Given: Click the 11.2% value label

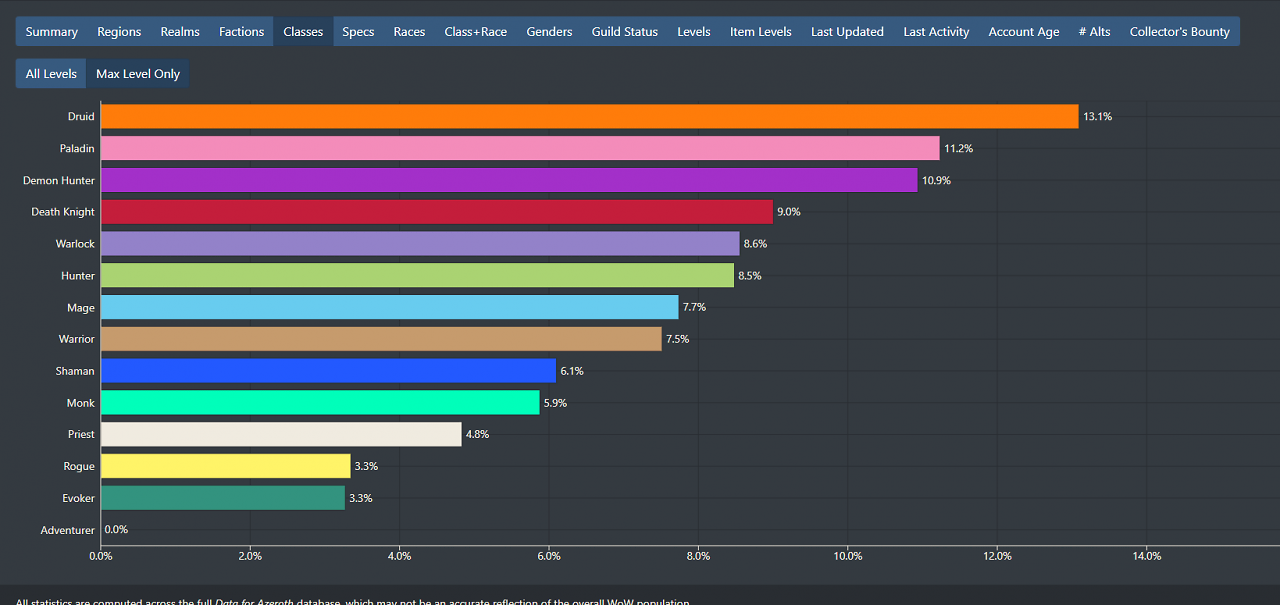Looking at the screenshot, I should pos(958,148).
